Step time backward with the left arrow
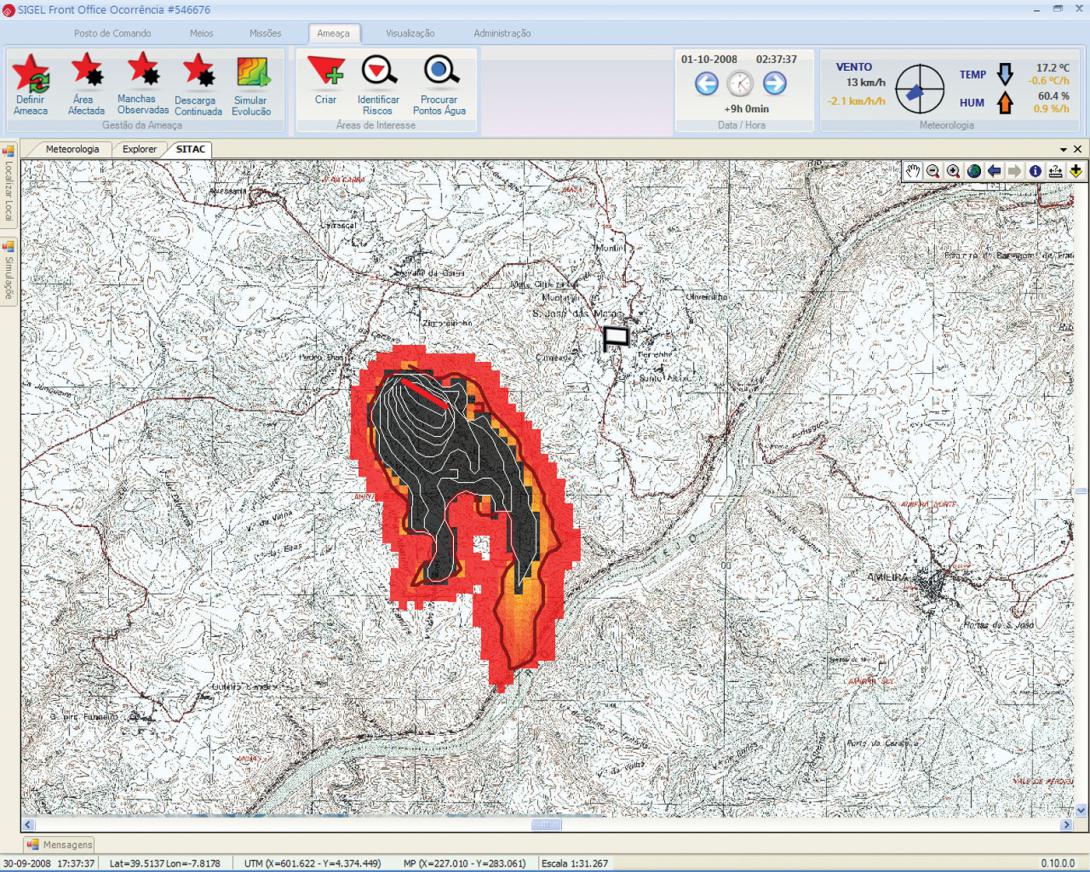Image resolution: width=1090 pixels, height=872 pixels. coord(706,84)
